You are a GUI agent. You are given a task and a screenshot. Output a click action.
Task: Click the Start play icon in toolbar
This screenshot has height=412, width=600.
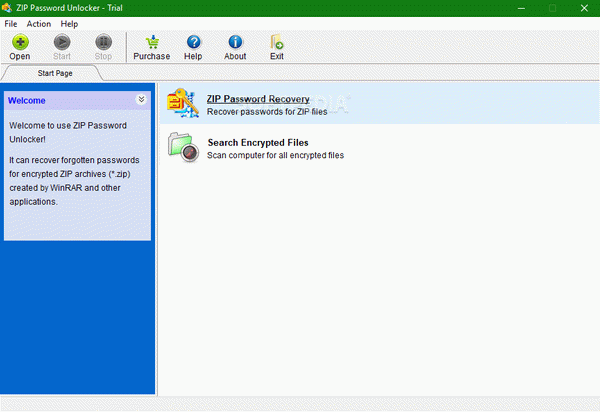point(62,42)
